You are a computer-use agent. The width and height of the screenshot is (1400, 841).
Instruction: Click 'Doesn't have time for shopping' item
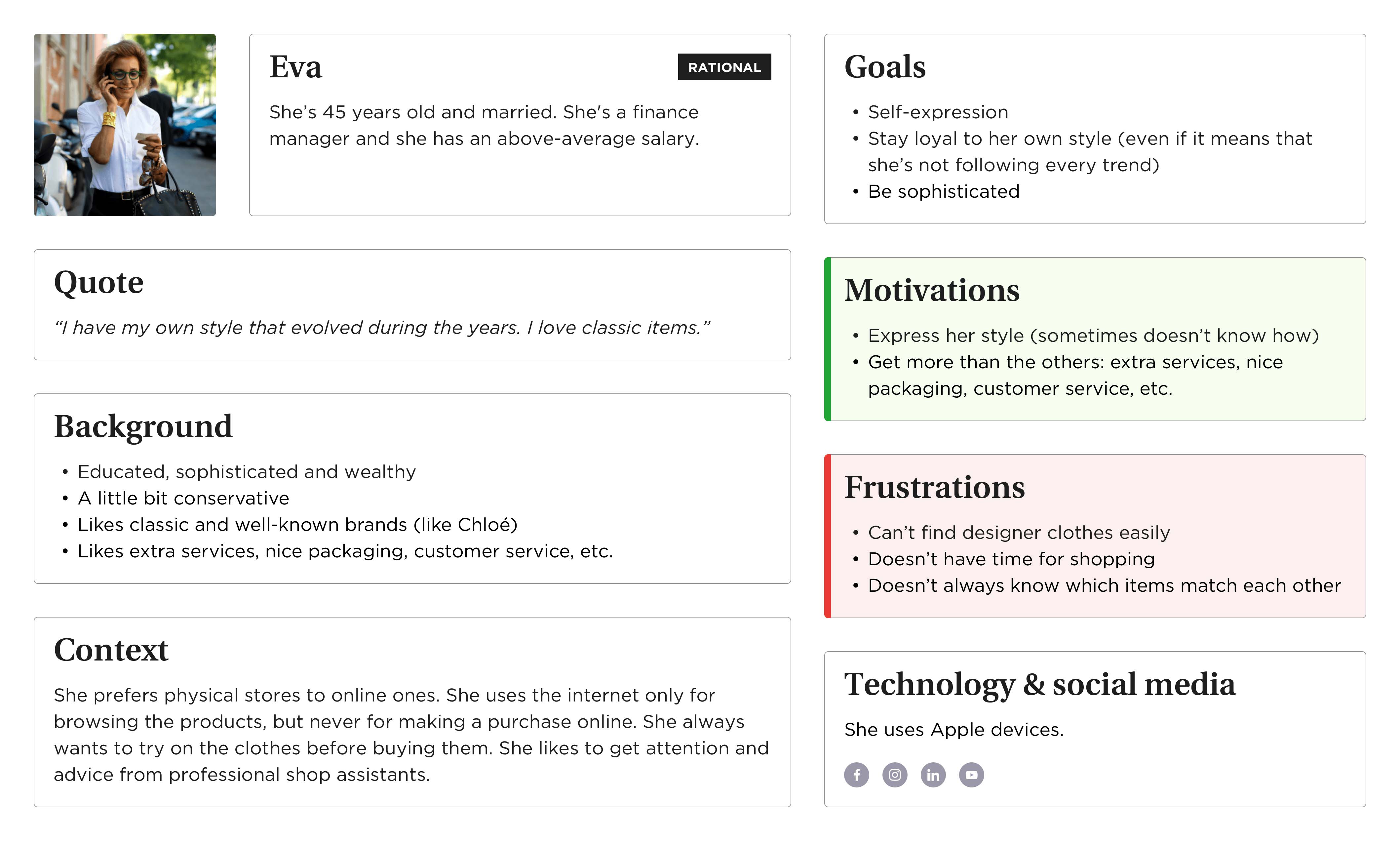click(1011, 559)
